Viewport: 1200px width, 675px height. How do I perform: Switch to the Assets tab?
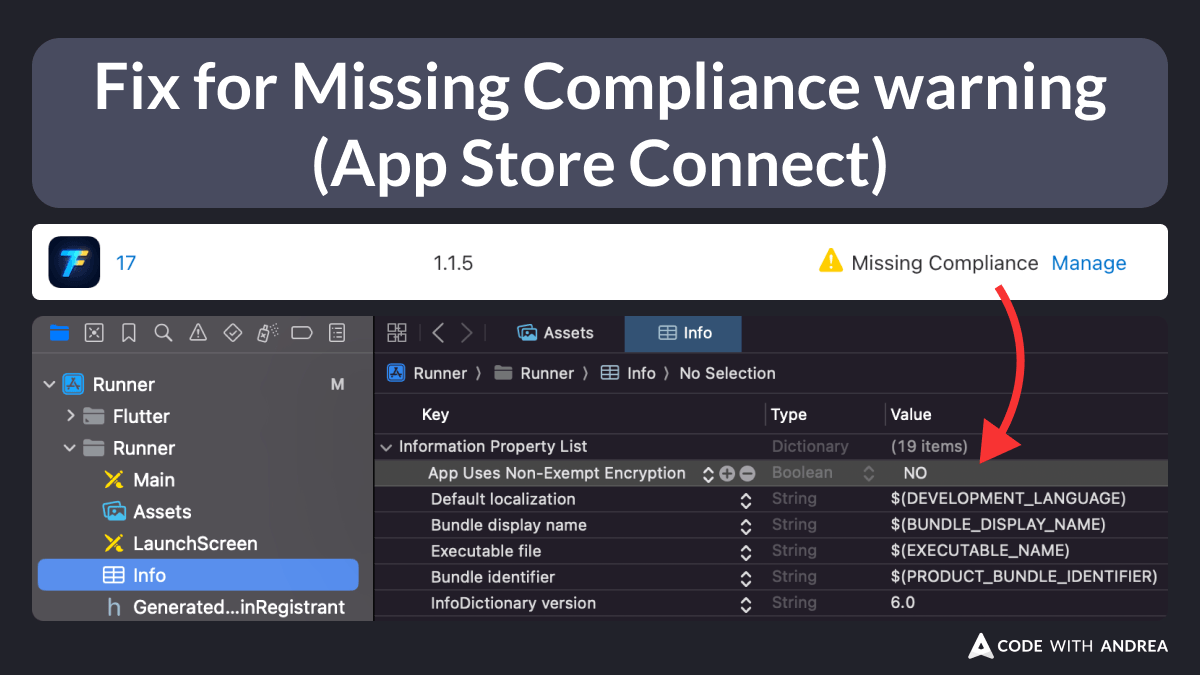tap(556, 333)
